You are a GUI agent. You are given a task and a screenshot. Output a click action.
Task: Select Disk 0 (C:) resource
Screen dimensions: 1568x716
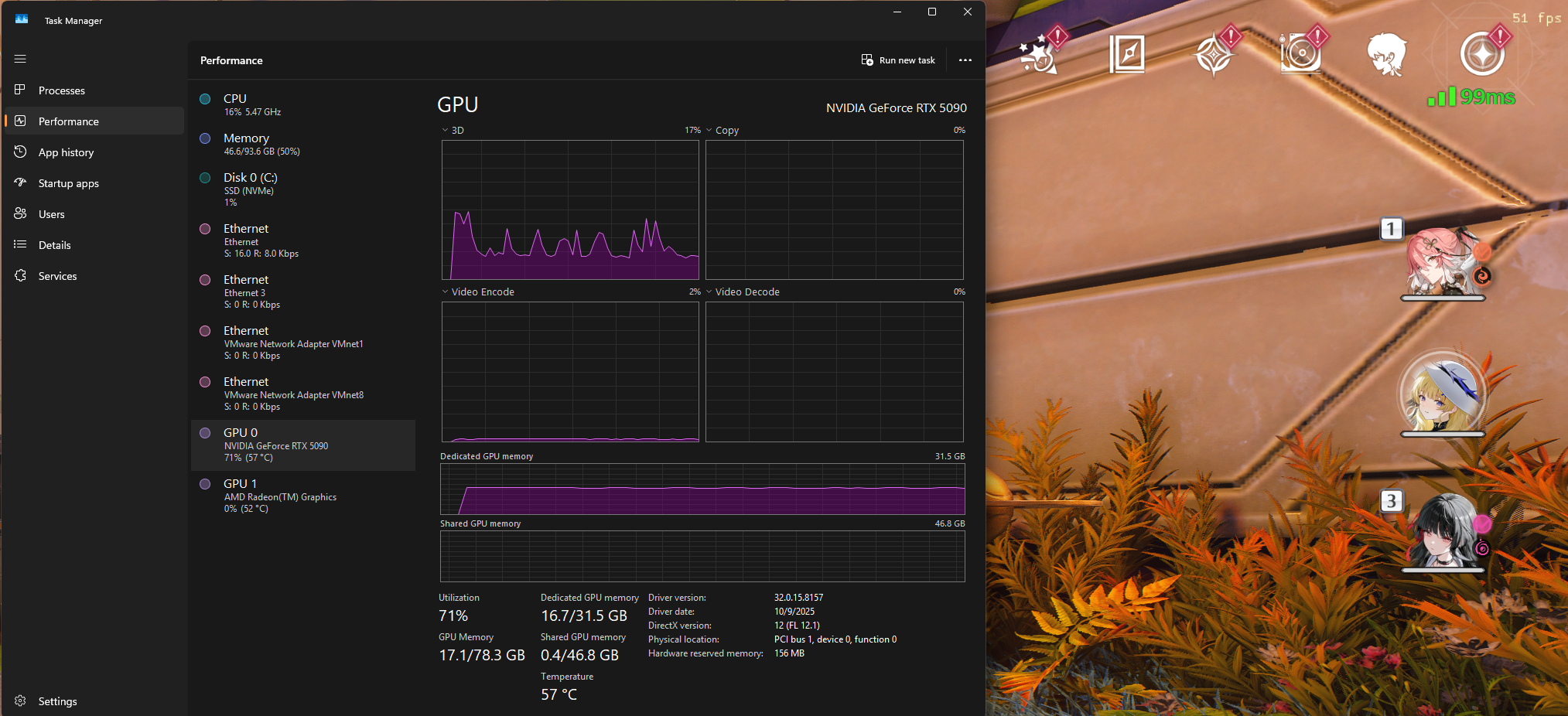[x=303, y=189]
